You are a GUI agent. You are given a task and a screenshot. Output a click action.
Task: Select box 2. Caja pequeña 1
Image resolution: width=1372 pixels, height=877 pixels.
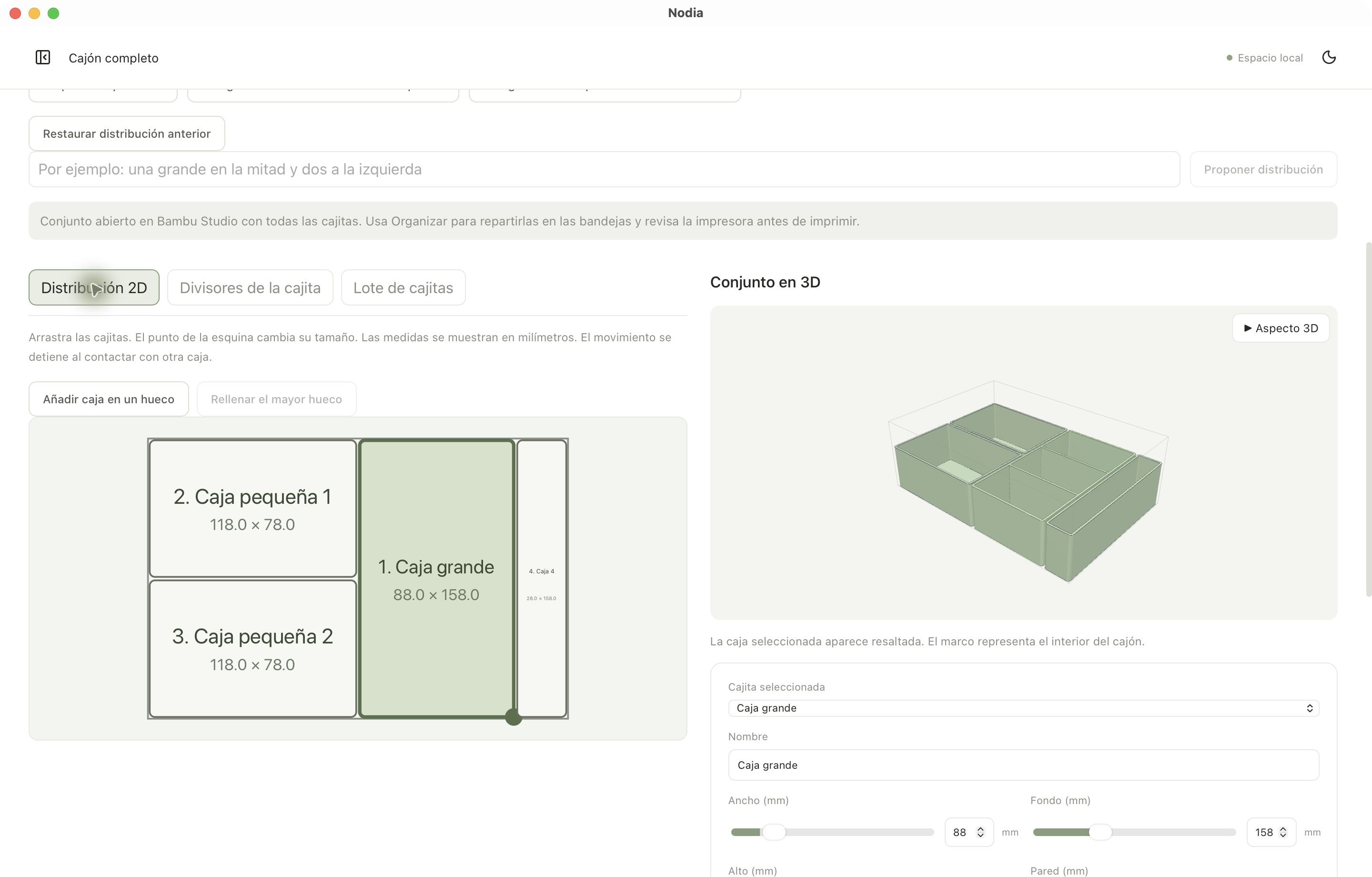[x=252, y=509]
